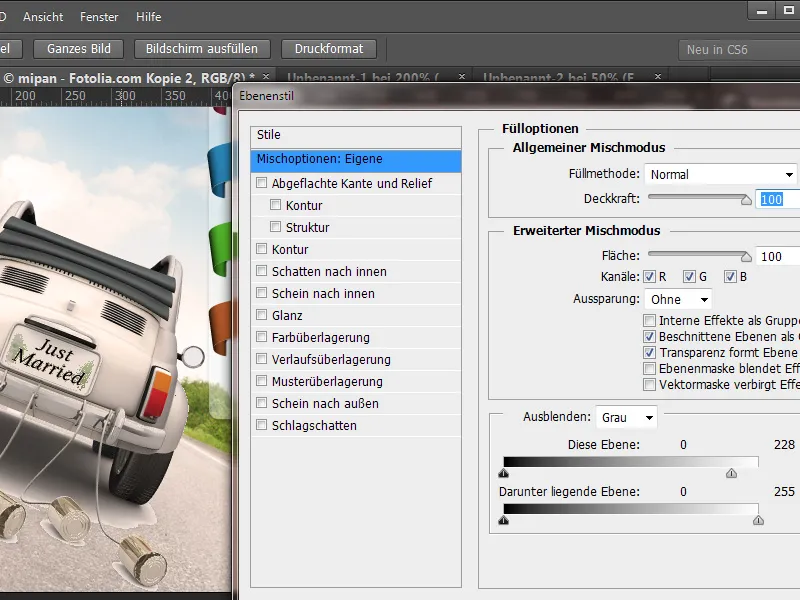Click the Deckkraft slider handle
This screenshot has height=600, width=800.
tap(746, 199)
